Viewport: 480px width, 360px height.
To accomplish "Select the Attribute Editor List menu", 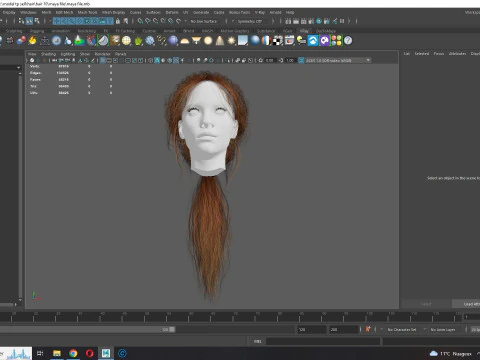I will click(407, 53).
